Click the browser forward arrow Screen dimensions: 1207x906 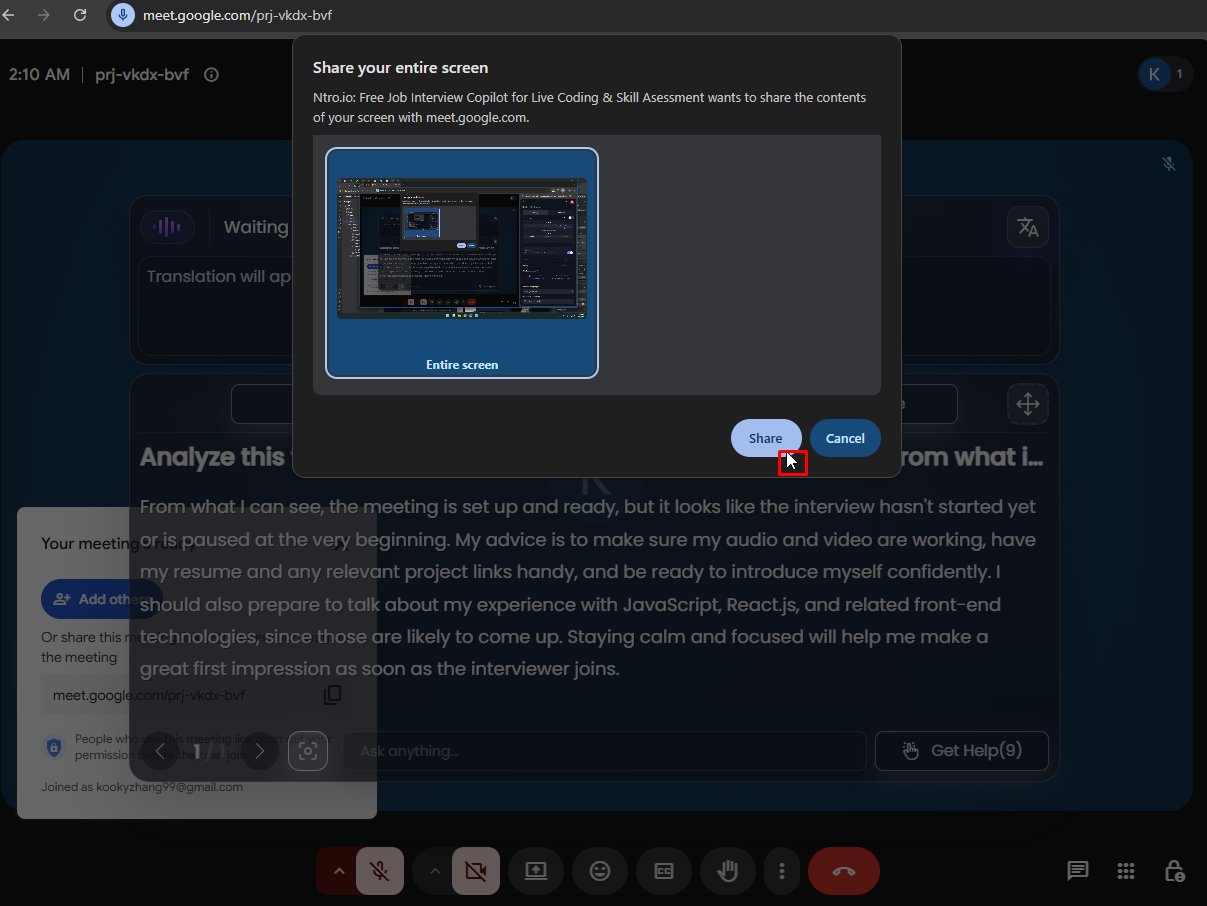point(43,15)
